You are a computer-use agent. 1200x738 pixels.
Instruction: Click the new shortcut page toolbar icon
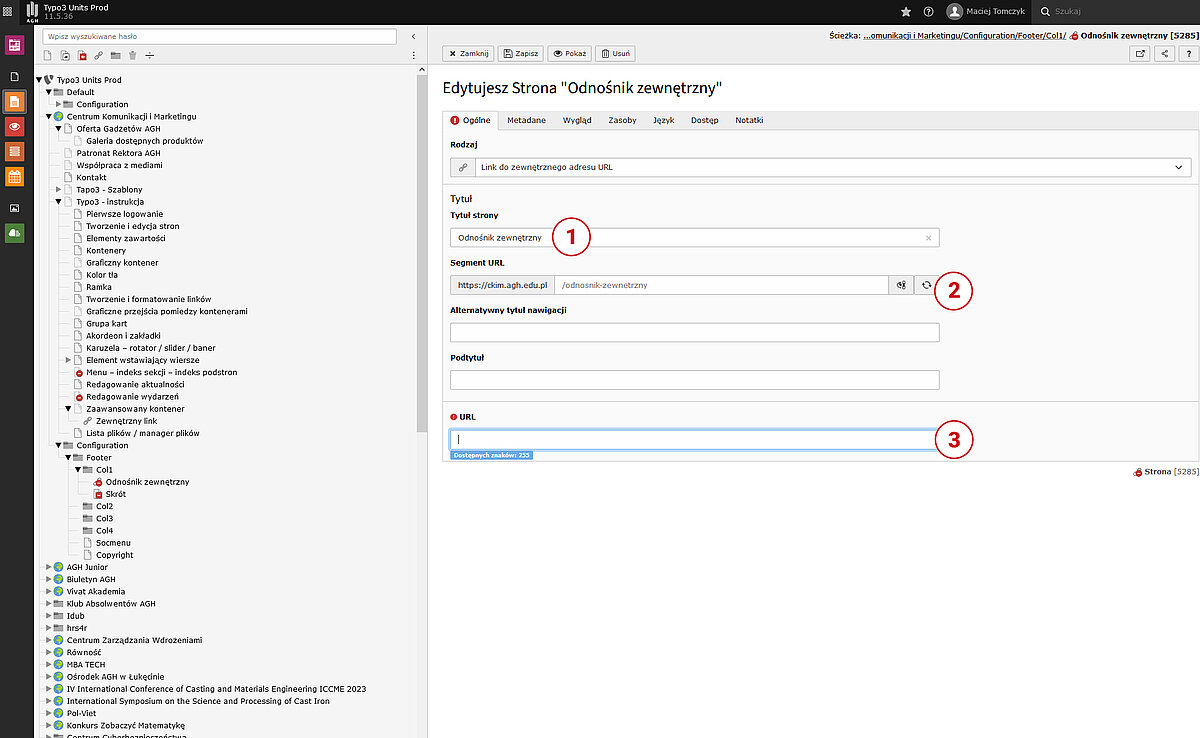(65, 55)
